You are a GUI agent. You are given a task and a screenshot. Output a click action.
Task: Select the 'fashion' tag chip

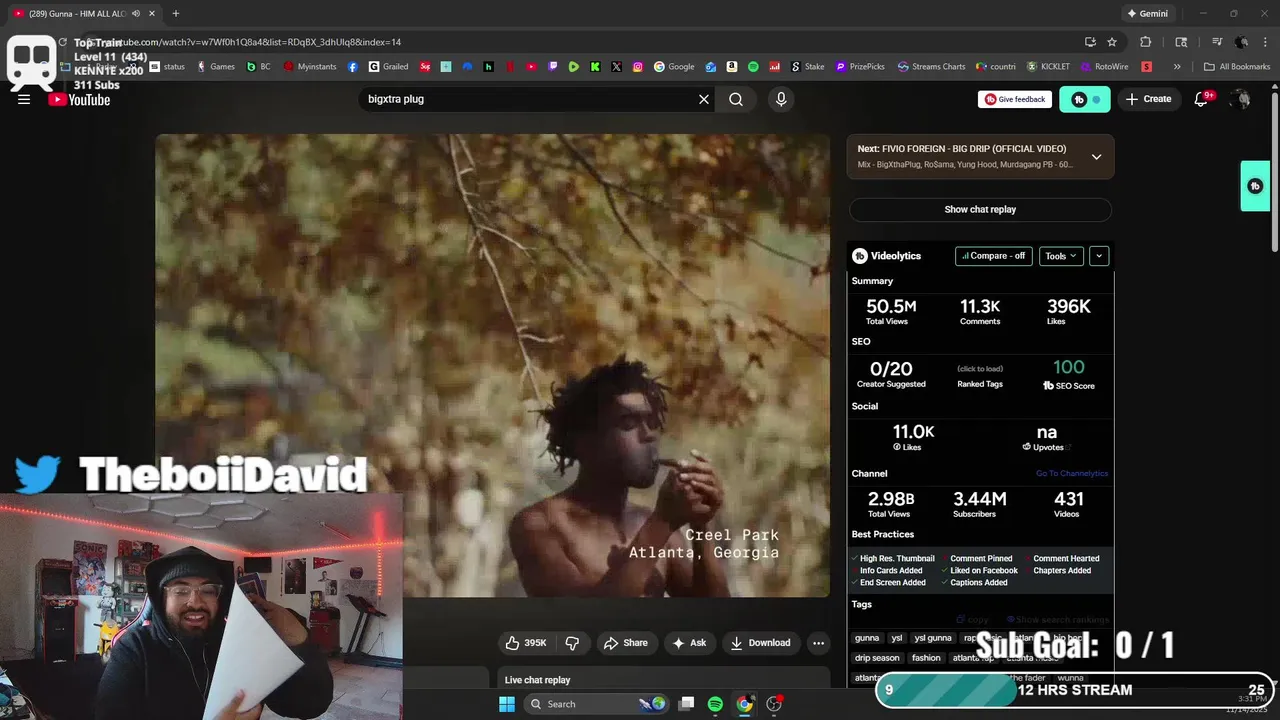point(926,658)
